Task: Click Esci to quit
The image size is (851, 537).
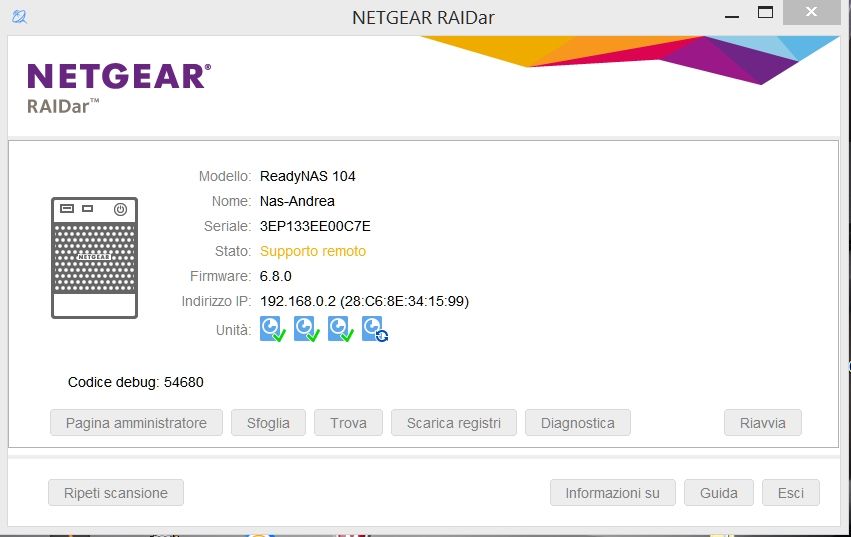Action: [791, 493]
